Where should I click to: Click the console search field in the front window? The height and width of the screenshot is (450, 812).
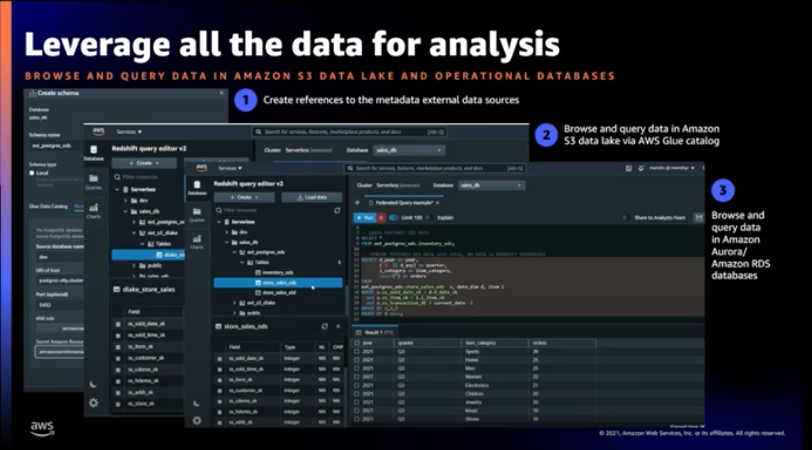pos(435,168)
